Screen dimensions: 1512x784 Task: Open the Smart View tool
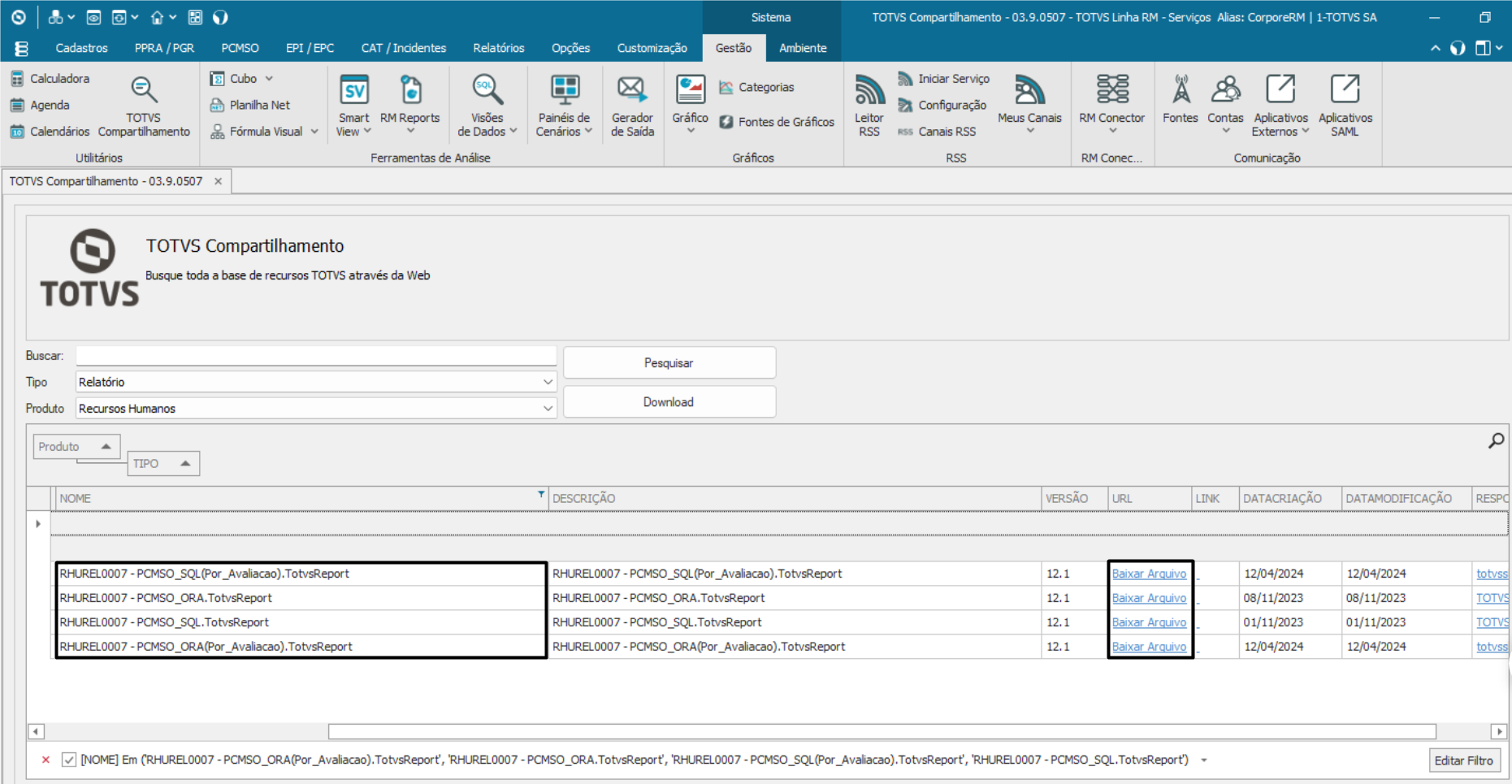[x=353, y=106]
